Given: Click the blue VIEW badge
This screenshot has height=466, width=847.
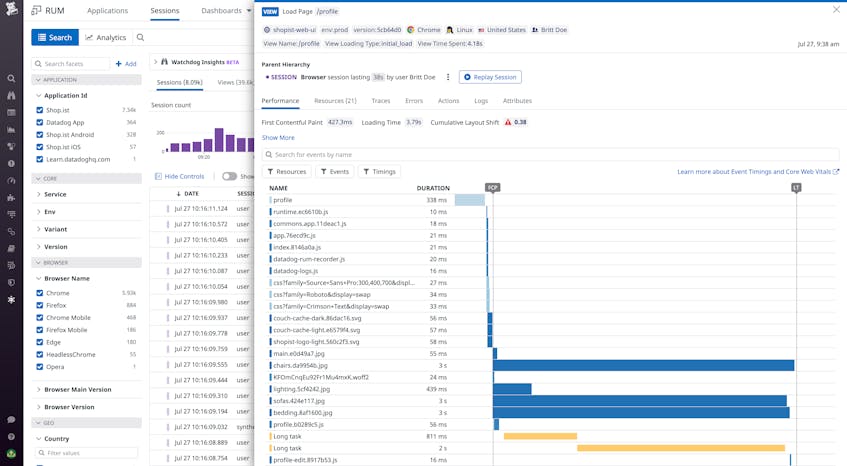Looking at the screenshot, I should pos(270,11).
